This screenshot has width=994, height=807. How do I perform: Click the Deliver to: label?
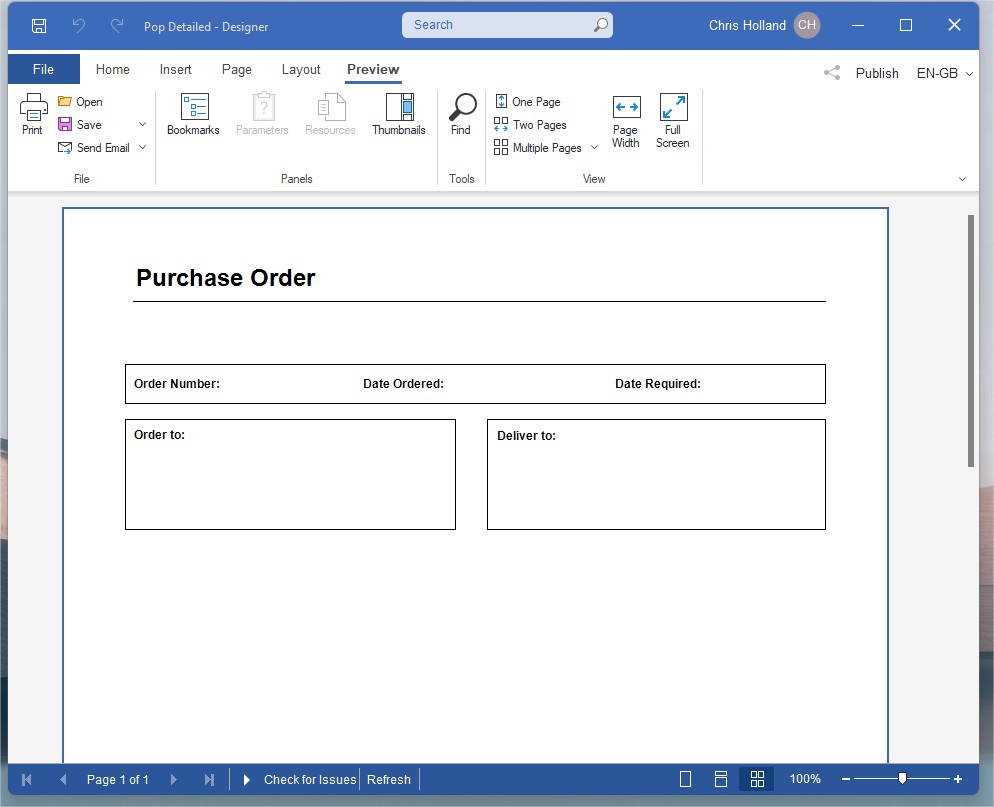click(526, 436)
